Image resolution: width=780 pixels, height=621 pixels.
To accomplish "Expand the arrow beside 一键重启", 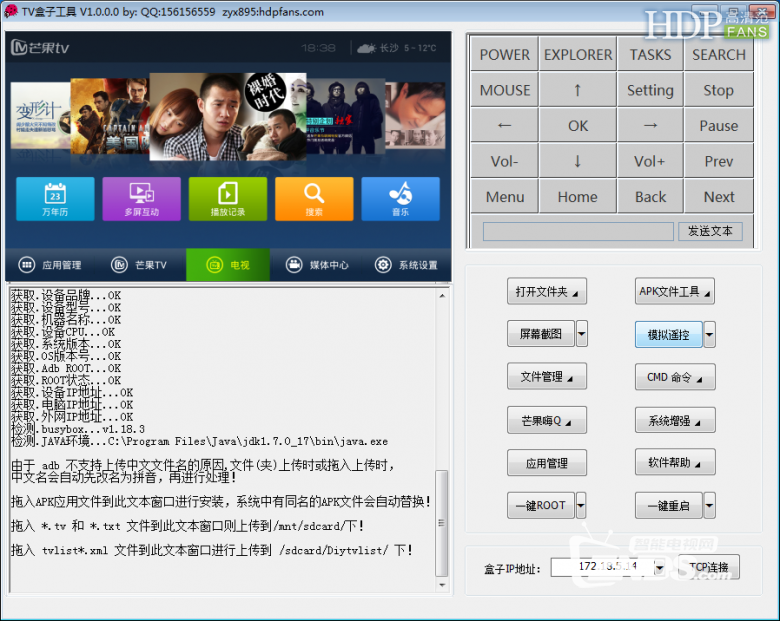I will coord(709,506).
